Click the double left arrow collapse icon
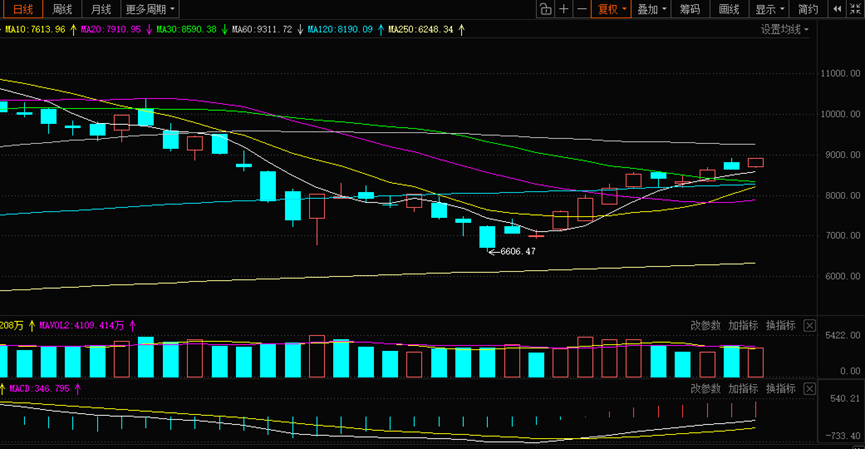Viewport: 865px width, 449px height. point(837,9)
